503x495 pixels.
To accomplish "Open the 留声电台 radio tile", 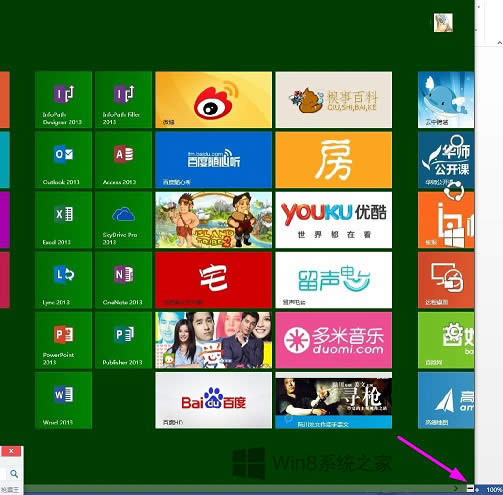I will click(x=334, y=280).
